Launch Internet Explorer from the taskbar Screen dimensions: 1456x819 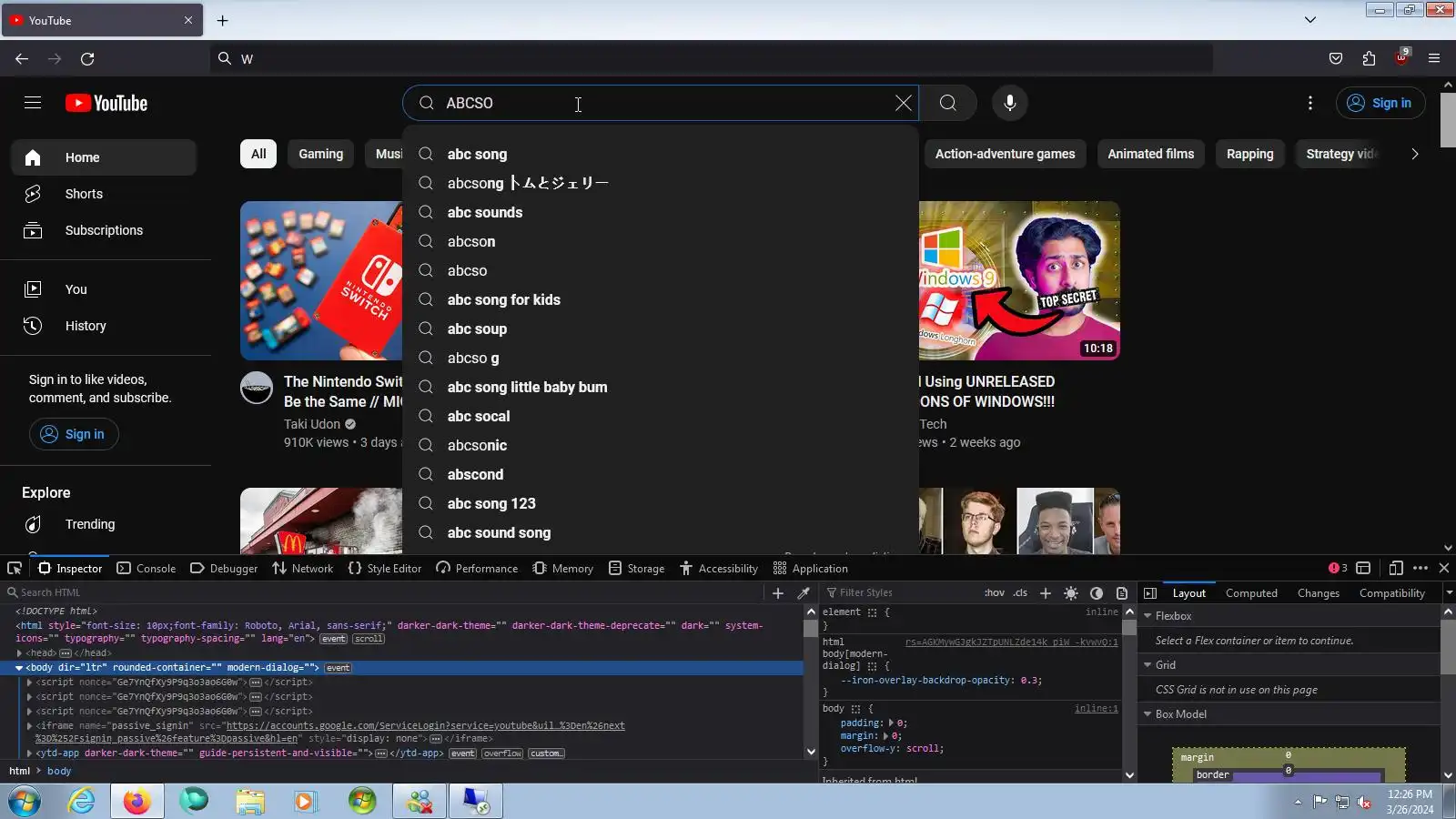pyautogui.click(x=82, y=802)
